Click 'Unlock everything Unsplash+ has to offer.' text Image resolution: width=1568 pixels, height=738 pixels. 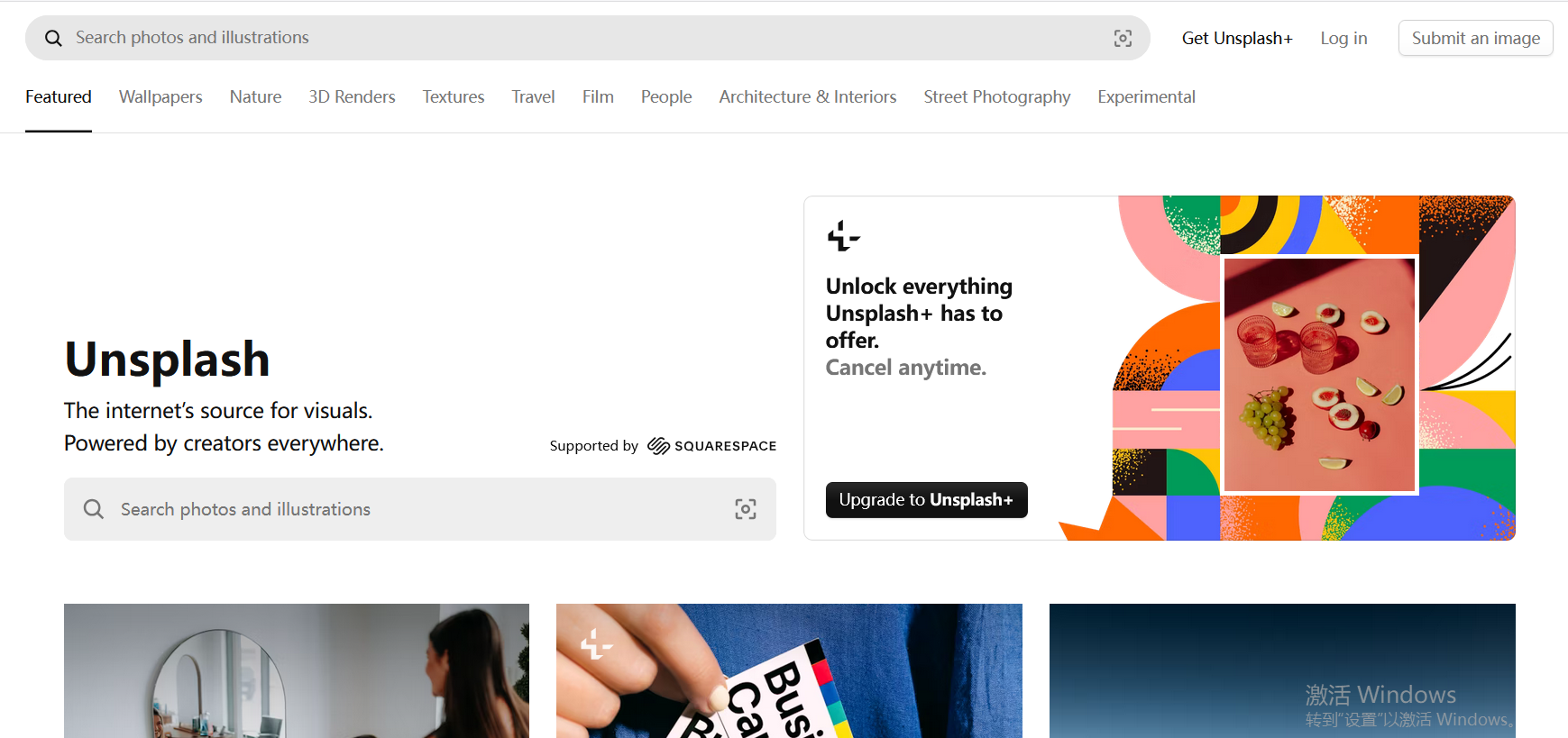919,313
